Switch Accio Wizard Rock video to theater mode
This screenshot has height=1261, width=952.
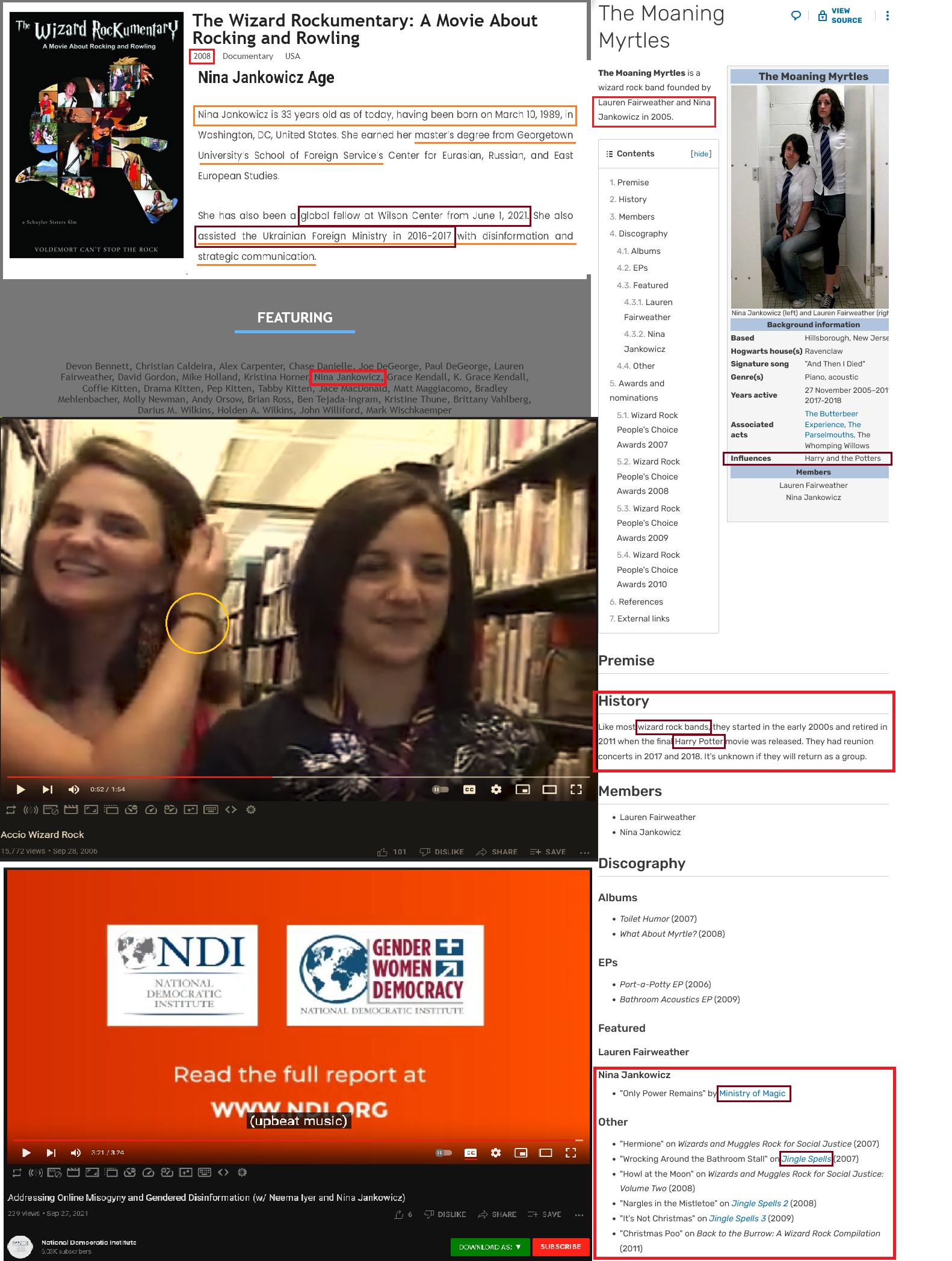[549, 789]
